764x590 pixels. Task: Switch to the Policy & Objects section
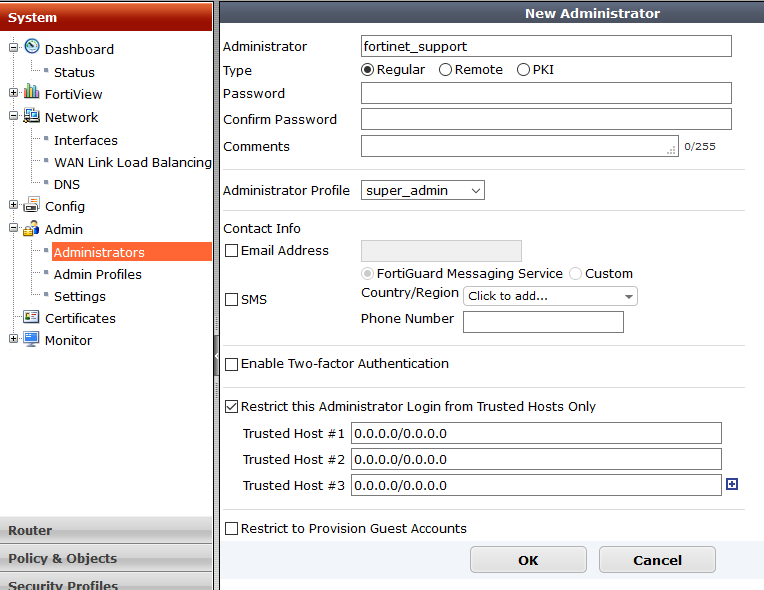[x=62, y=558]
